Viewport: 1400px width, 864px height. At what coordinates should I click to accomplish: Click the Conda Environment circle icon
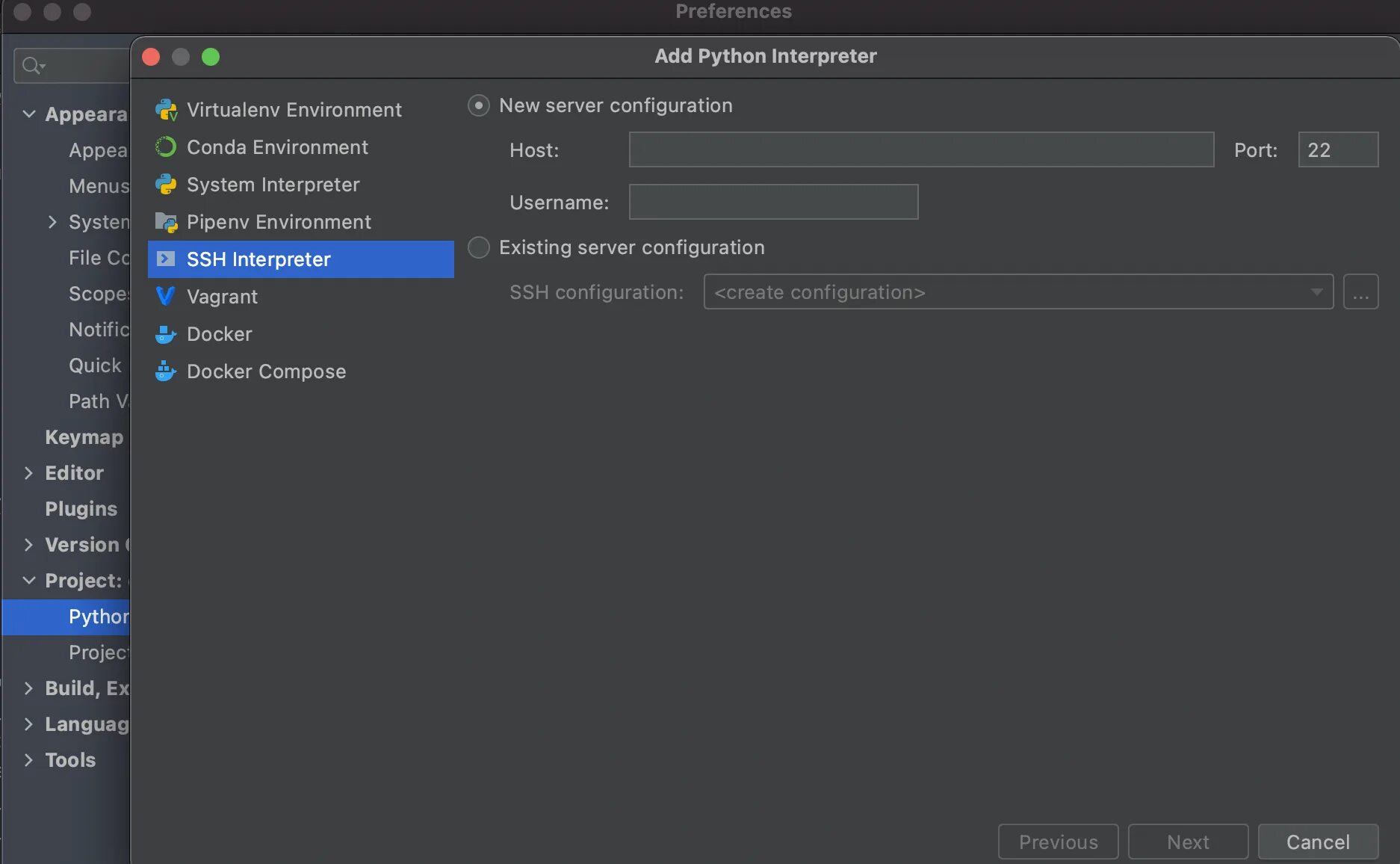coord(166,147)
